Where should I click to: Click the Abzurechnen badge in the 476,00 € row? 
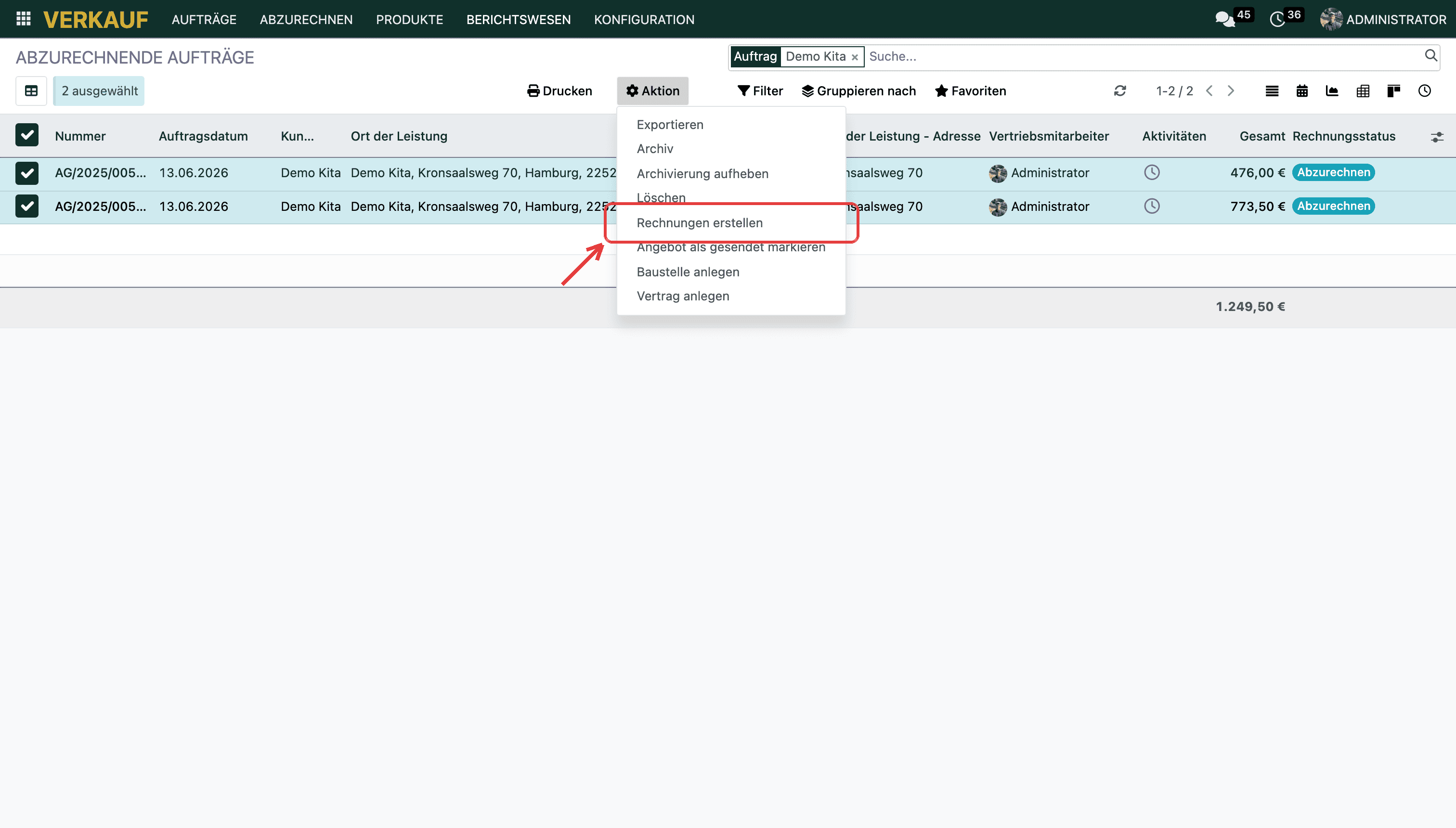[1334, 172]
